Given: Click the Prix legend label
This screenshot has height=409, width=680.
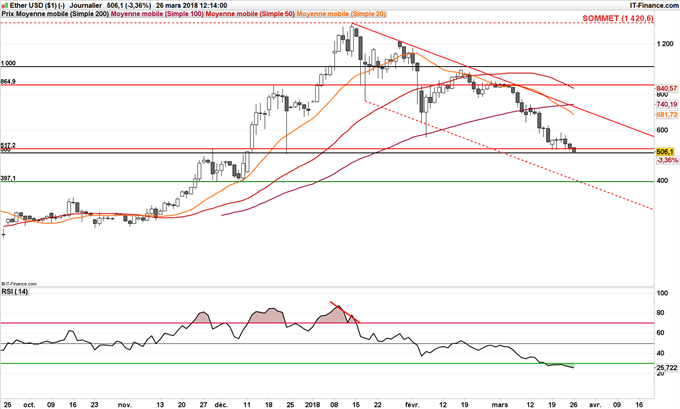Looking at the screenshot, I should click(x=8, y=14).
